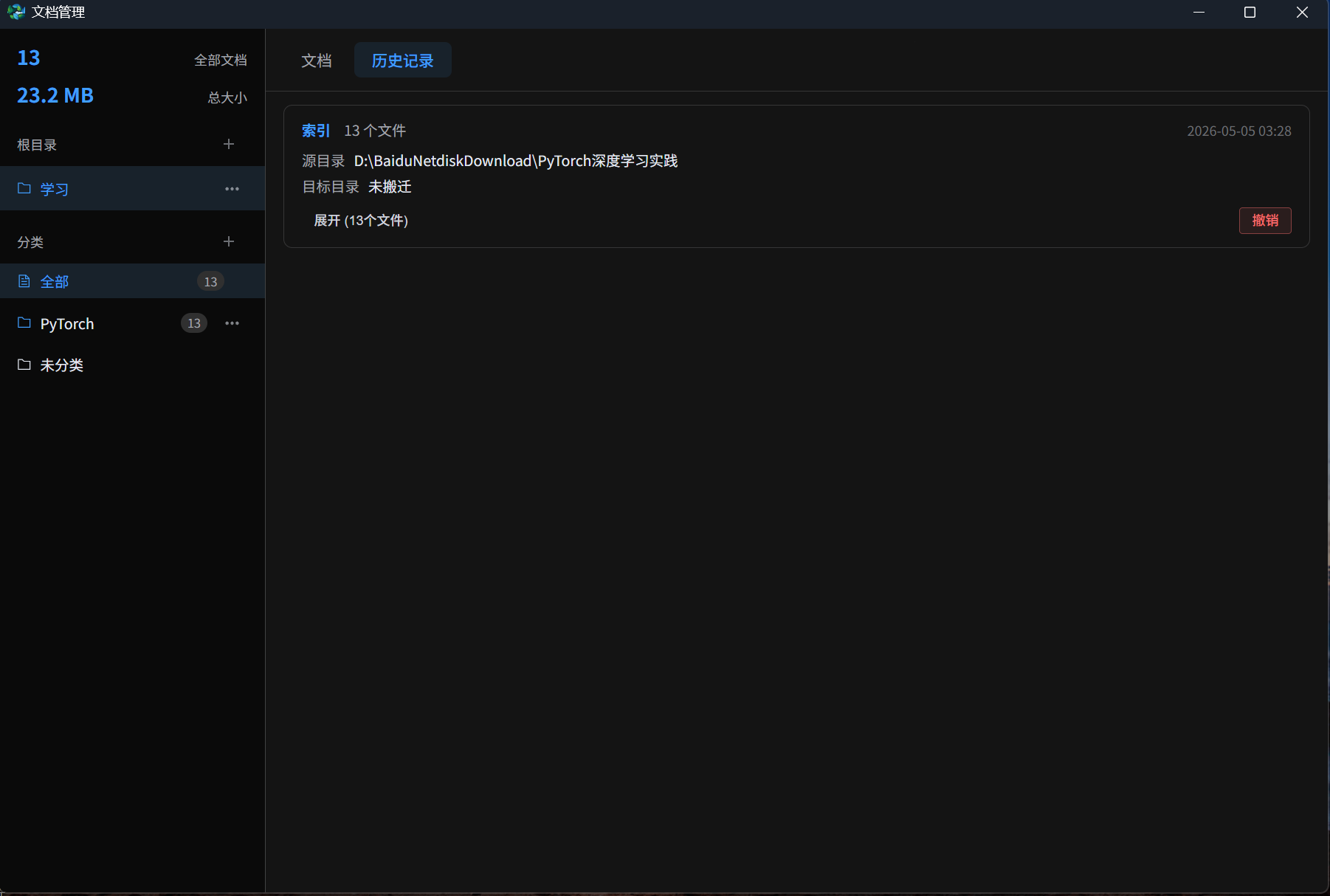Maximize the 文档管理 window

click(1250, 13)
